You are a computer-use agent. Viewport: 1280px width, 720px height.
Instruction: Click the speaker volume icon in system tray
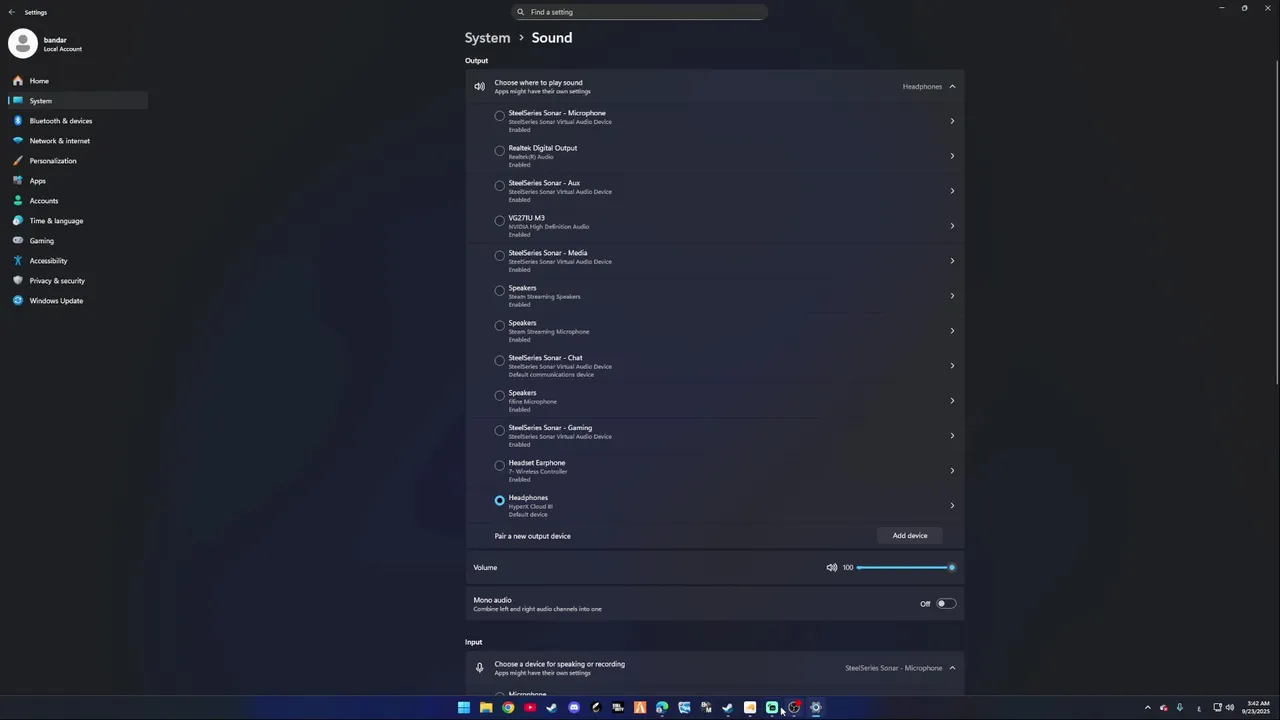pos(1230,708)
